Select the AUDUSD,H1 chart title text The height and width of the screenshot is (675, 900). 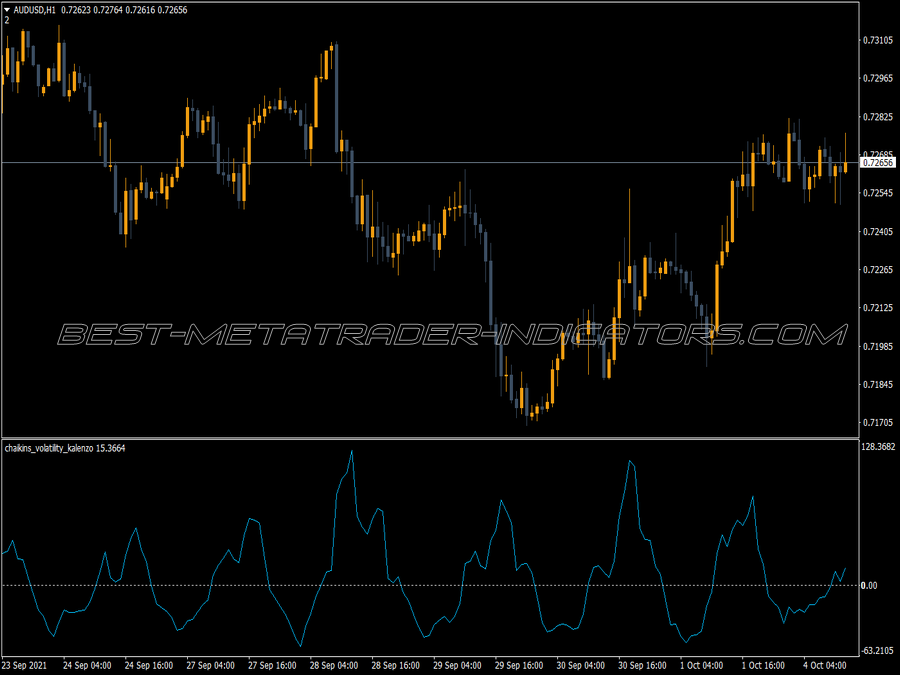pyautogui.click(x=34, y=10)
